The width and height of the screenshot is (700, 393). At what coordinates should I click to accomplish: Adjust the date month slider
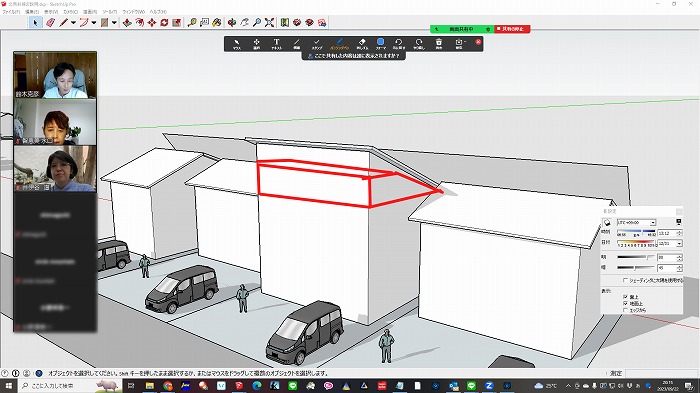click(636, 242)
